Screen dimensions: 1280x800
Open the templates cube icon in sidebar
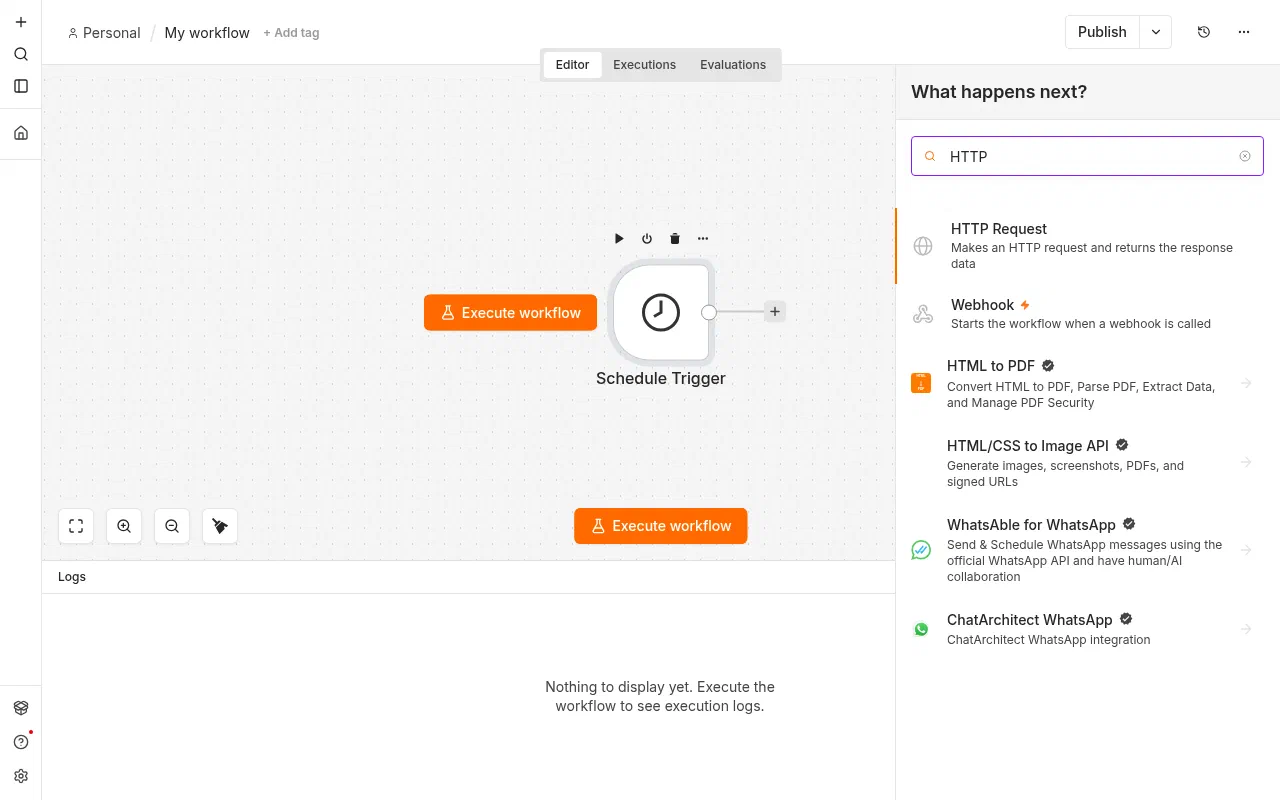point(21,708)
